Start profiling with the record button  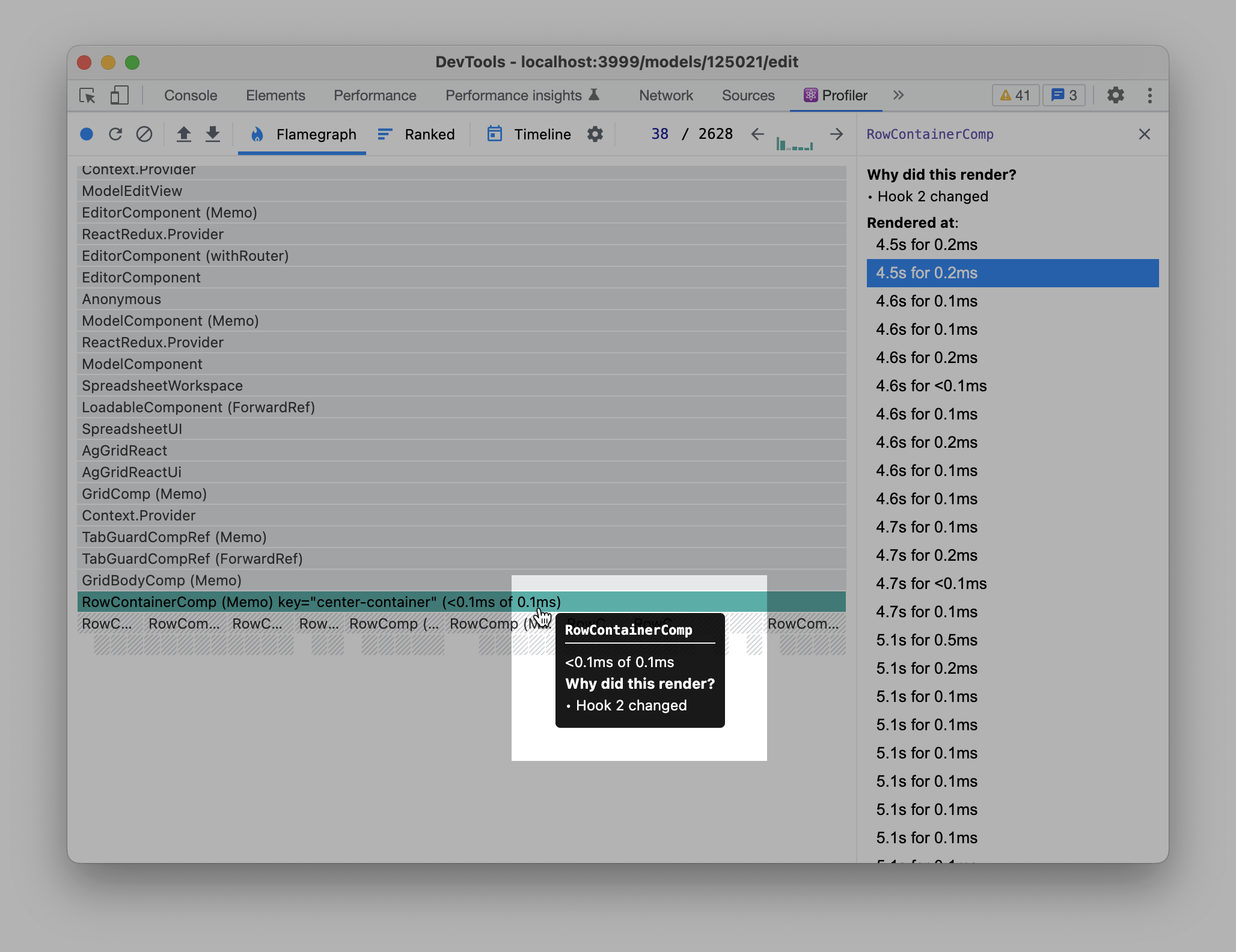point(87,134)
